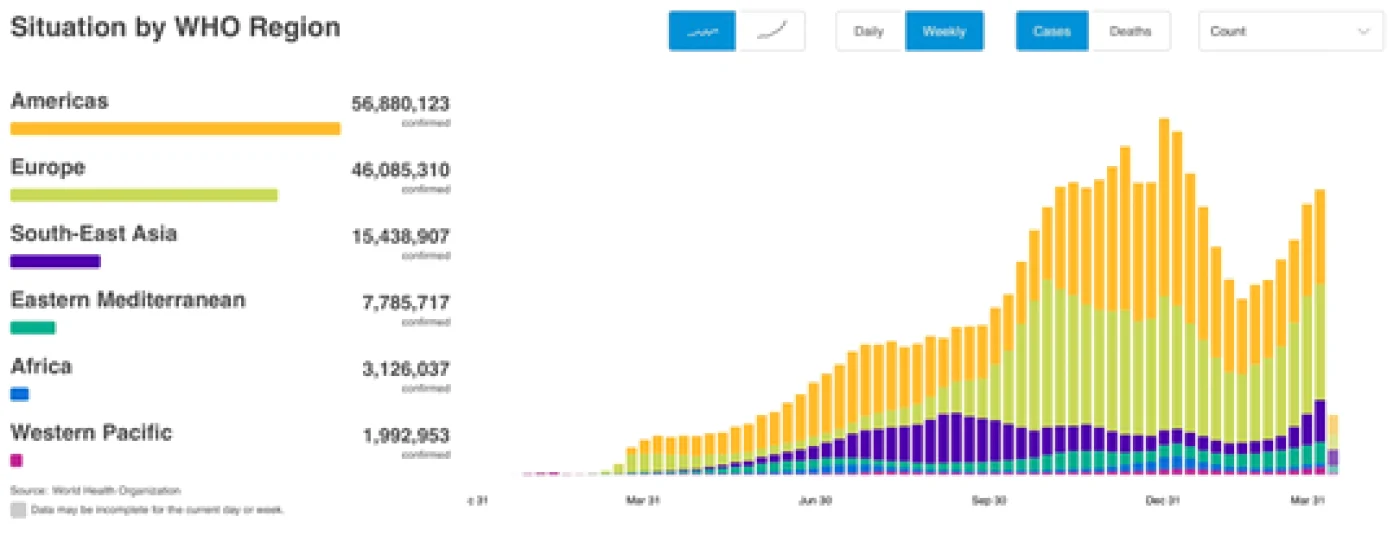Click the yellow Americas bar
The width and height of the screenshot is (1400, 542).
coord(175,128)
